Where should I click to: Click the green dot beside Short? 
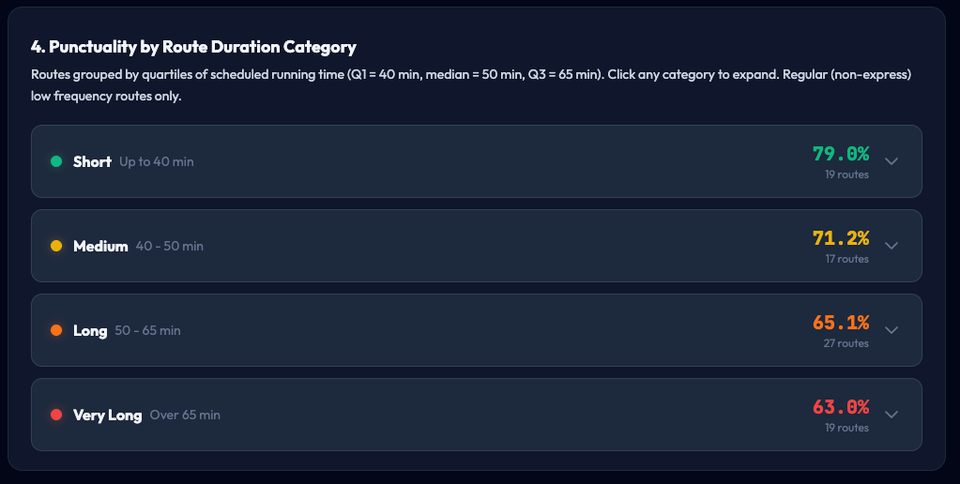(56, 161)
